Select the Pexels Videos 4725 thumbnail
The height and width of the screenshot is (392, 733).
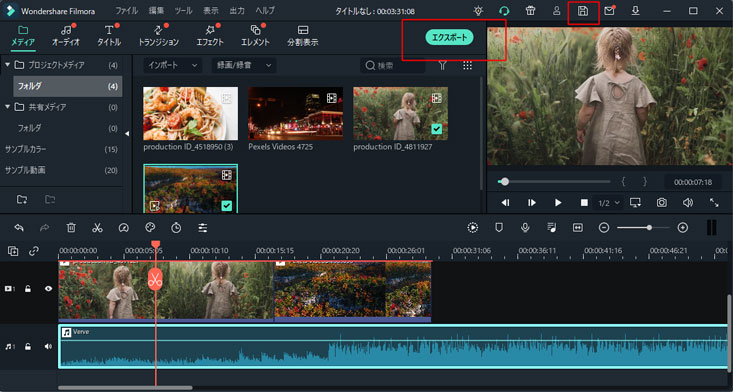tap(295, 114)
